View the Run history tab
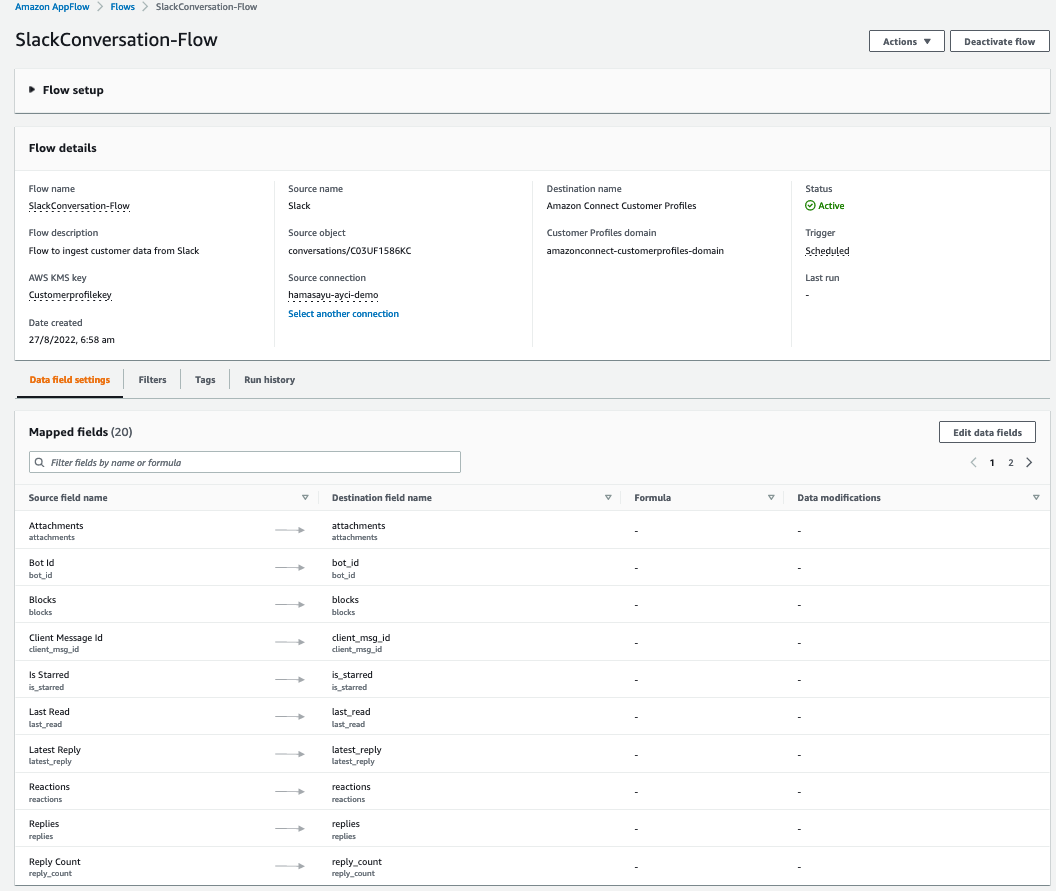1056x891 pixels. pos(269,380)
